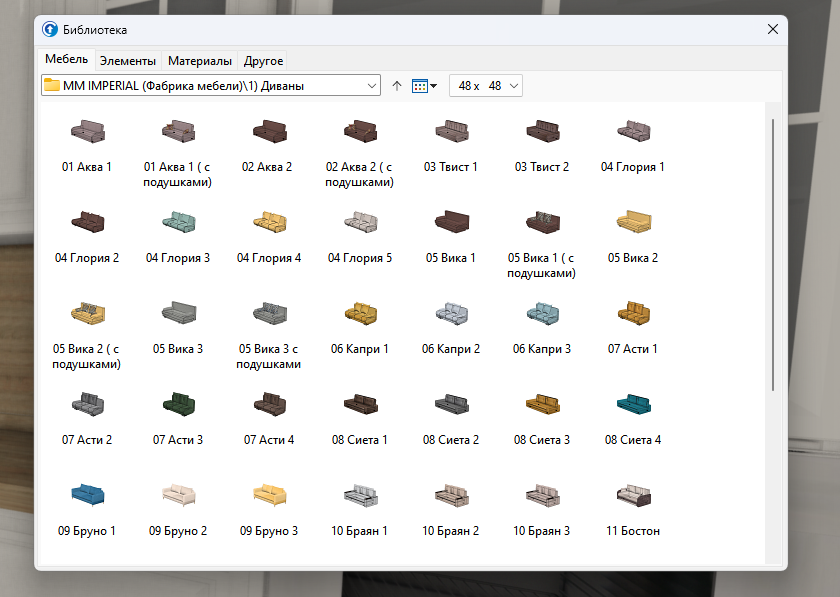The height and width of the screenshot is (597, 840).
Task: Click the Мебель tab
Action: pos(67,60)
